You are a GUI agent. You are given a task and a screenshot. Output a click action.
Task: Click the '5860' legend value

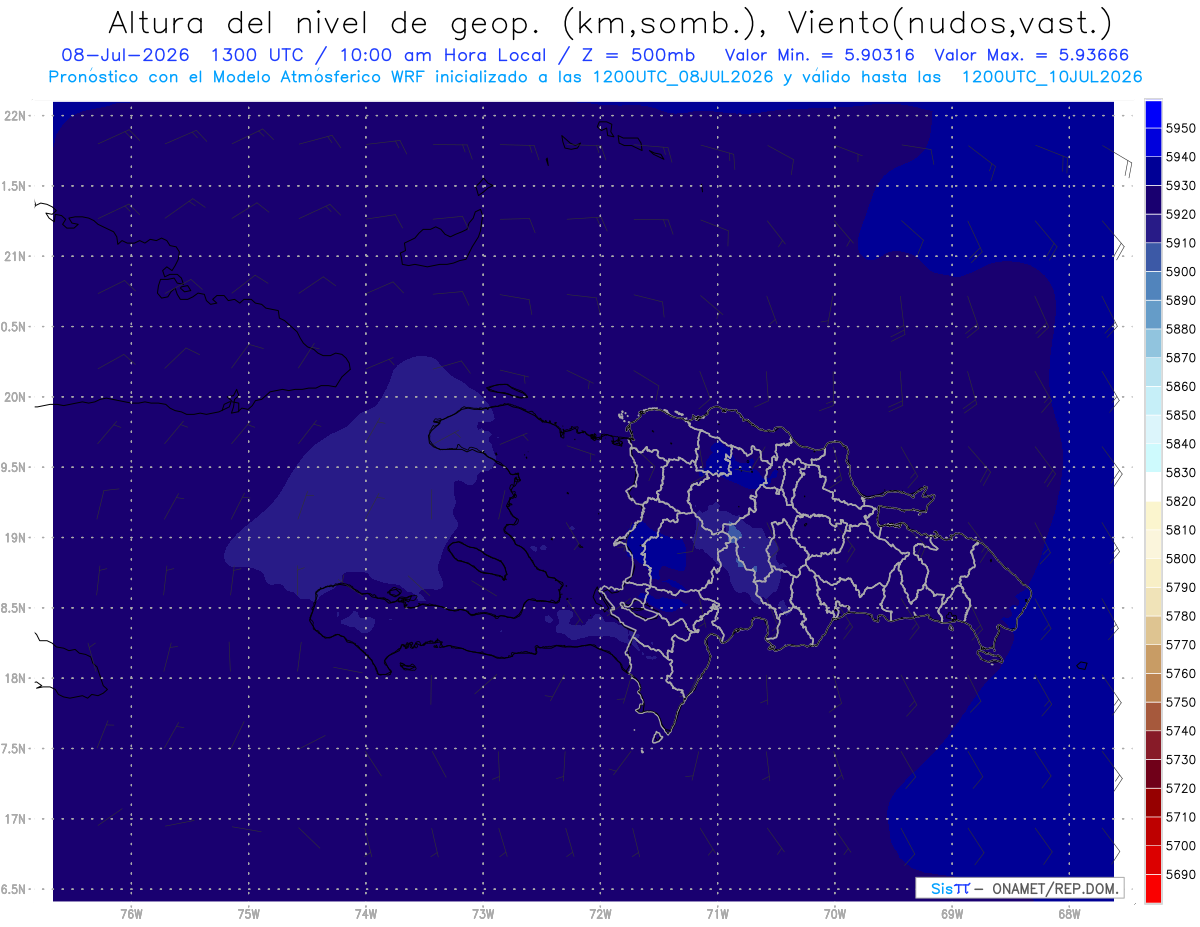pos(1181,386)
